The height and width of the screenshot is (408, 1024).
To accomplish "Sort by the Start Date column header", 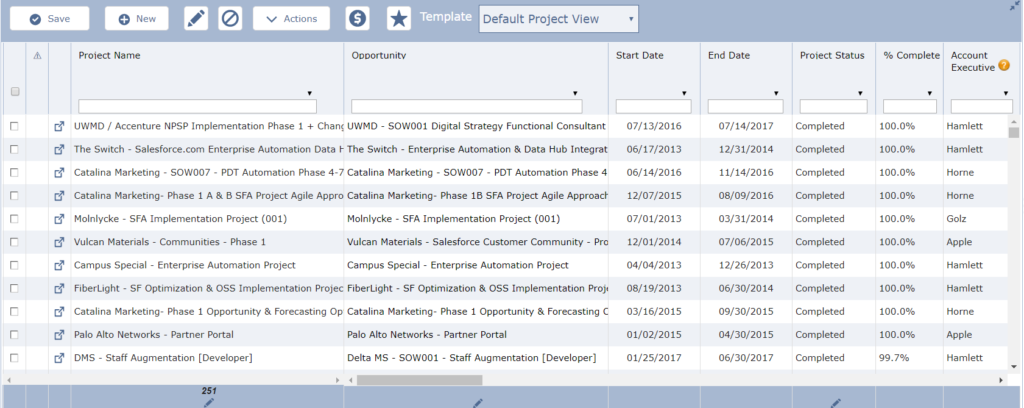I will (x=639, y=56).
